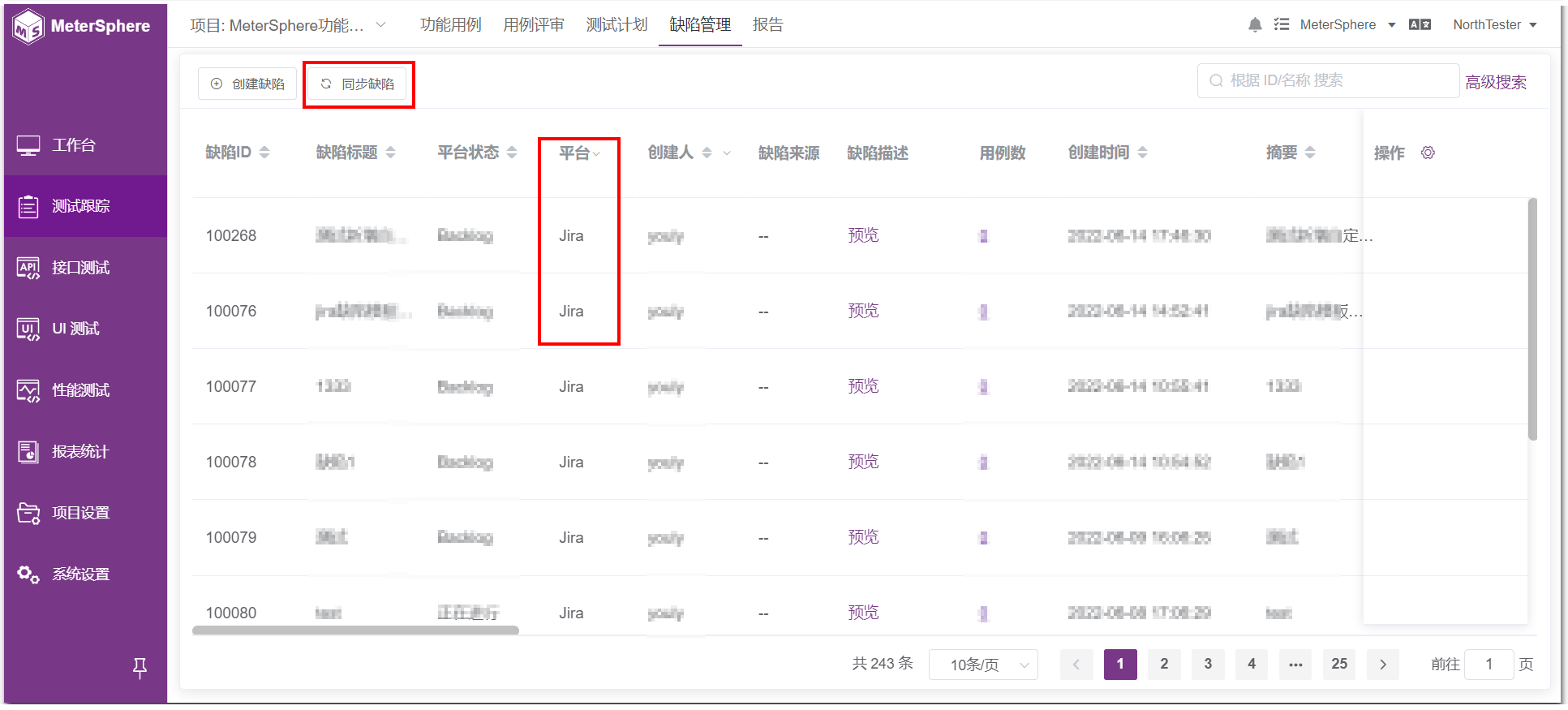Open UI 测试 in the sidebar

click(86, 329)
